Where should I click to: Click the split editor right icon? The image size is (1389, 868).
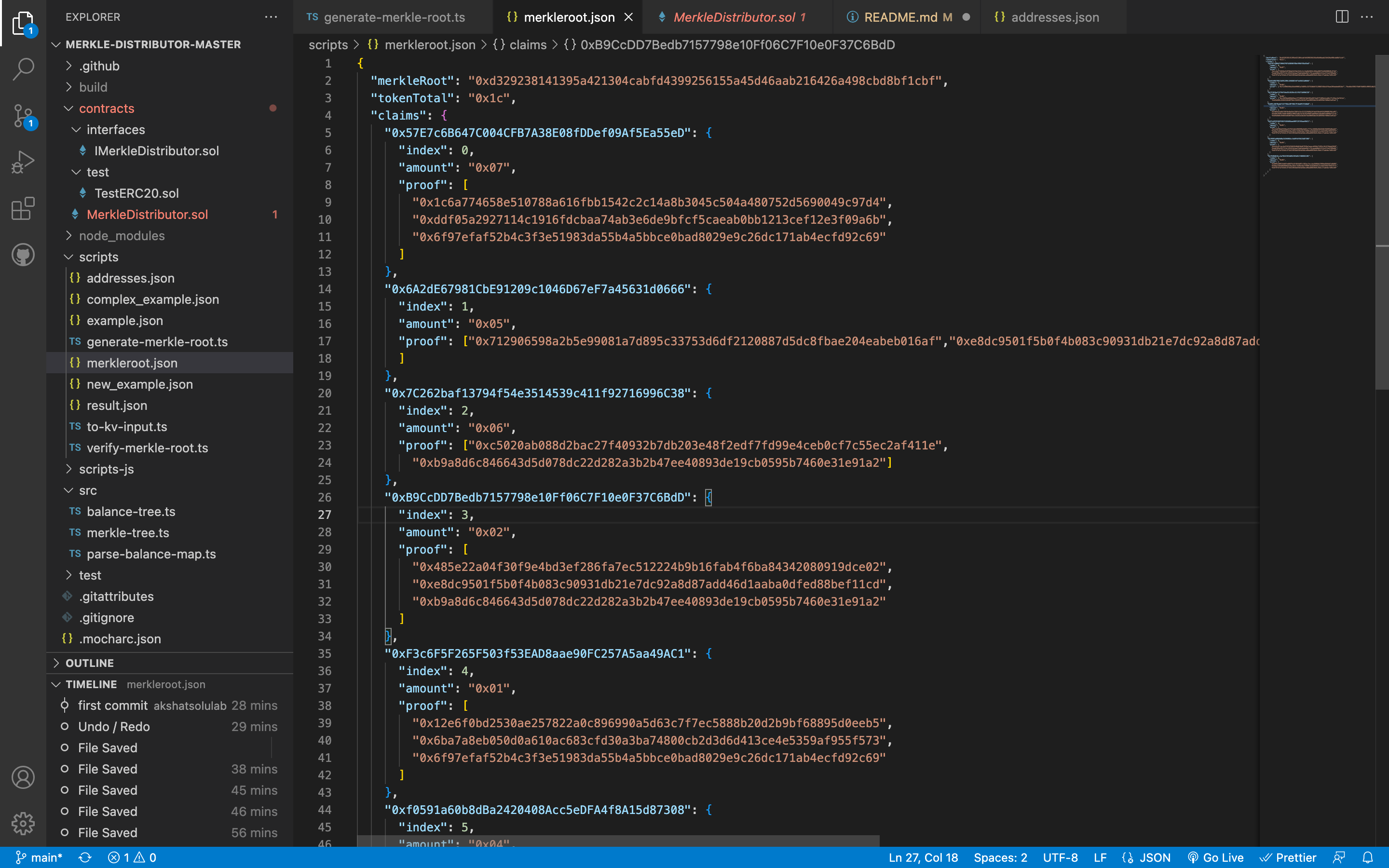(1341, 17)
